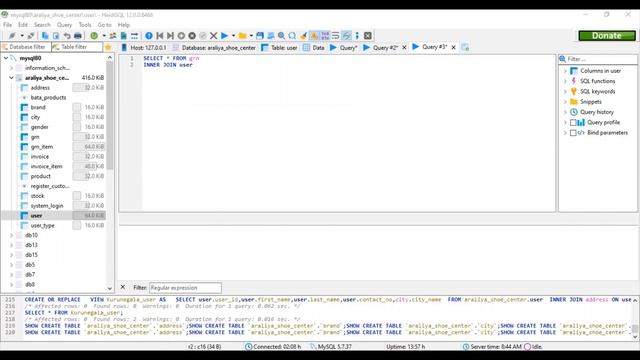Open the Edit menu

(23, 25)
